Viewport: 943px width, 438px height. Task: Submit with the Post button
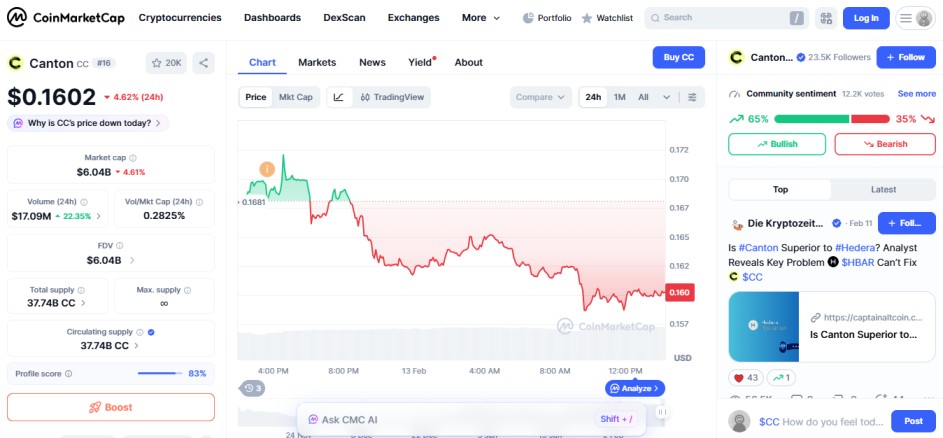913,421
